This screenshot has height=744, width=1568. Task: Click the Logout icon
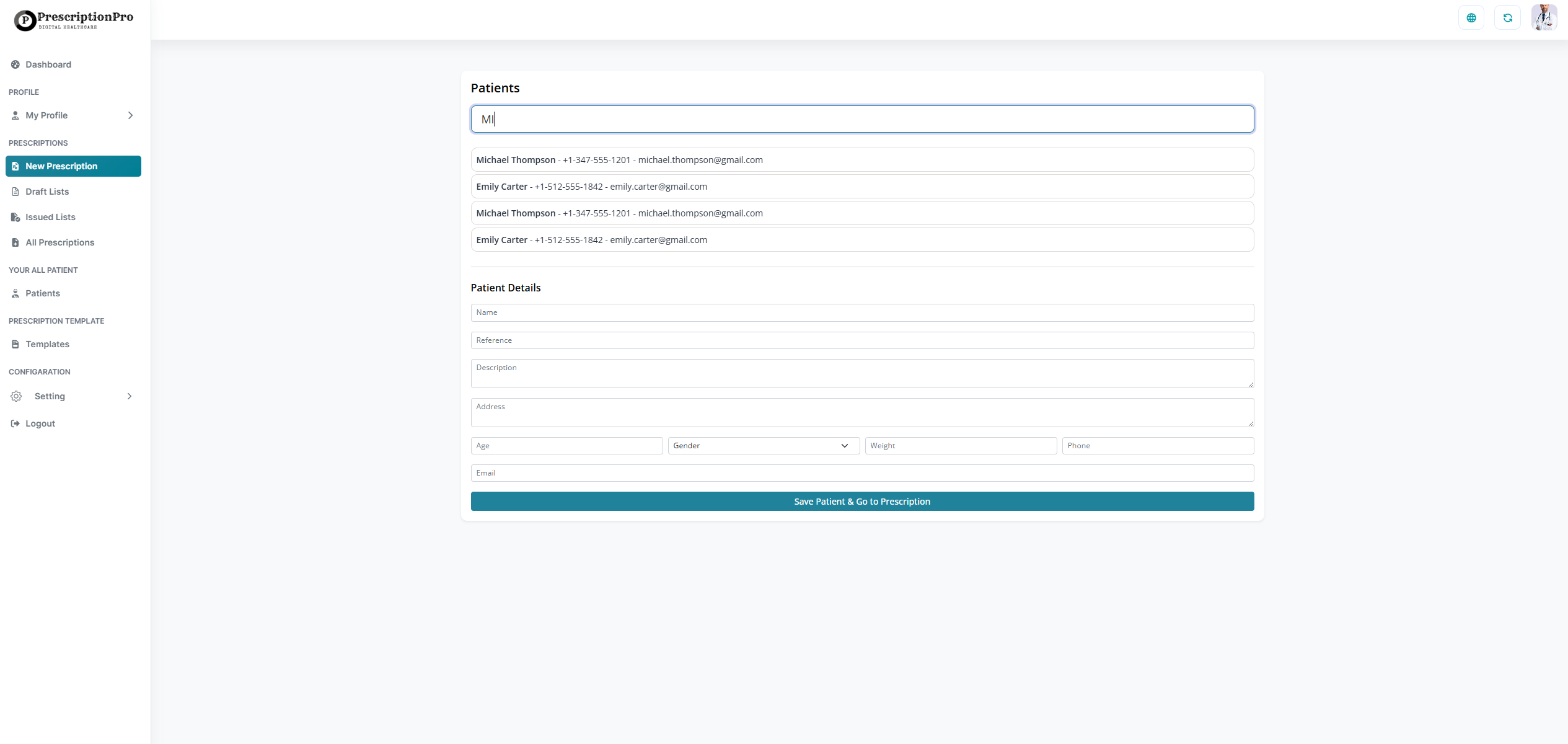pos(15,423)
